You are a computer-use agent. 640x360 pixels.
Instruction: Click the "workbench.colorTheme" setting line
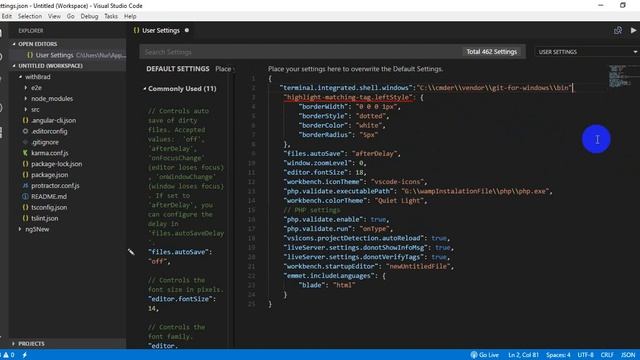tap(355, 200)
